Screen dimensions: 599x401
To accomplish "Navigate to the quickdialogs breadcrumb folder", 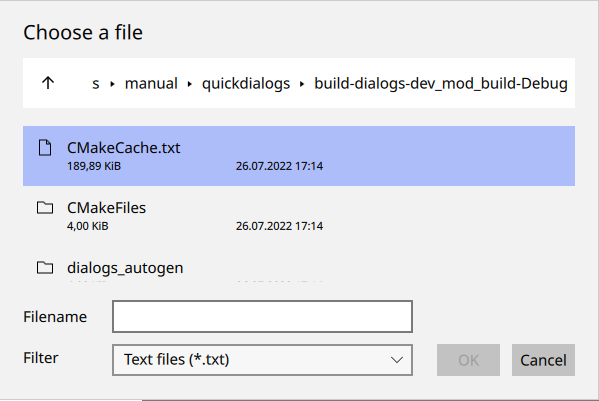I will tap(246, 83).
